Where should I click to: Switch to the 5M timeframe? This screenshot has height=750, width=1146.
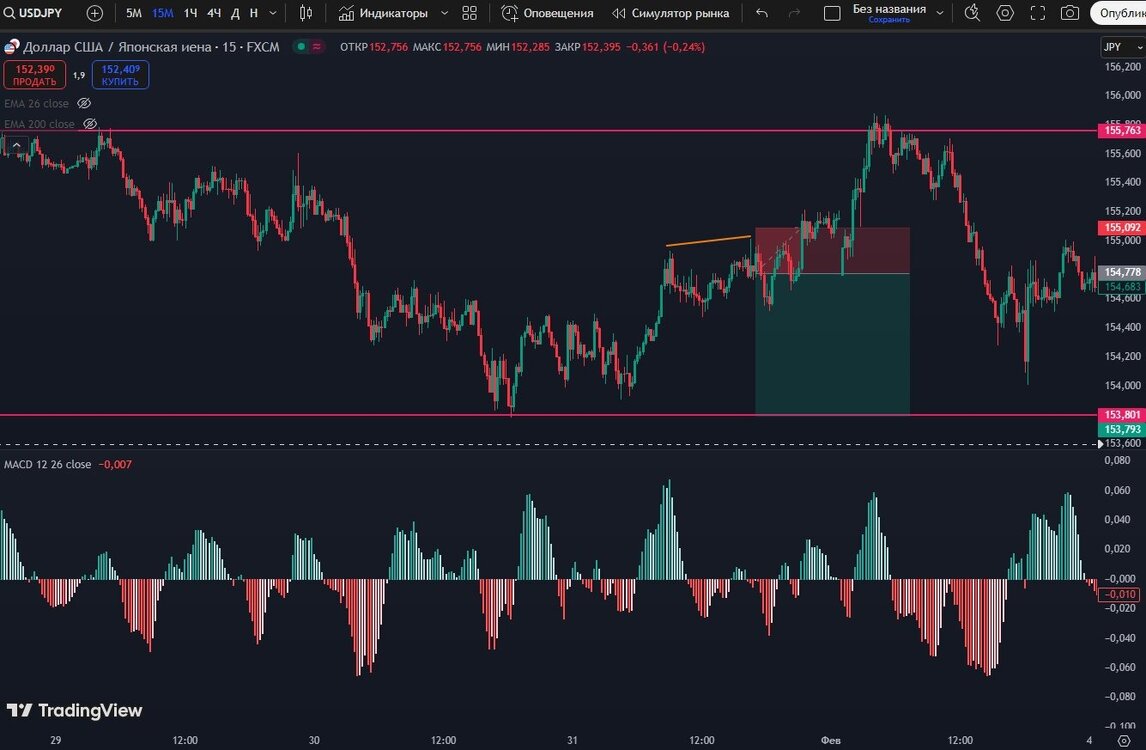click(x=134, y=13)
